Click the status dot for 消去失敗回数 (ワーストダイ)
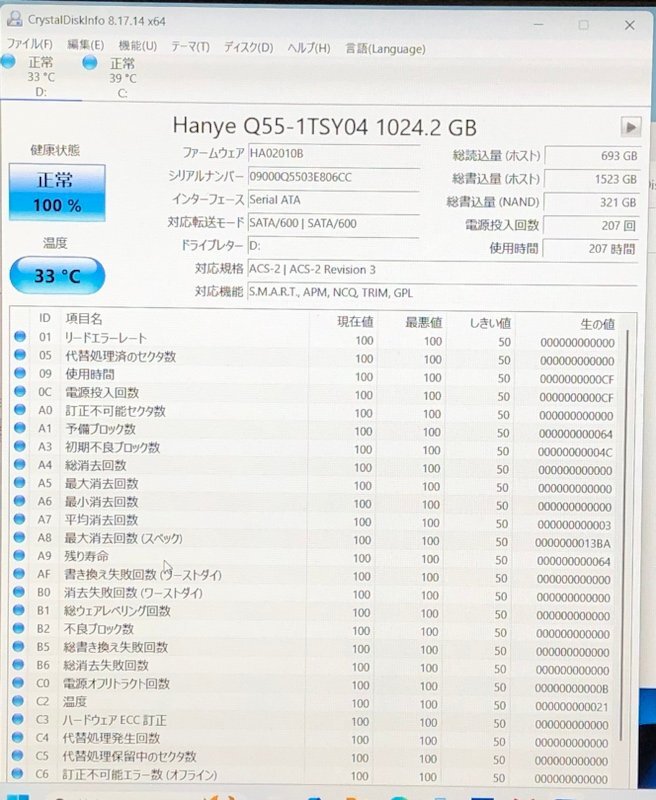The height and width of the screenshot is (800, 656). (x=18, y=591)
